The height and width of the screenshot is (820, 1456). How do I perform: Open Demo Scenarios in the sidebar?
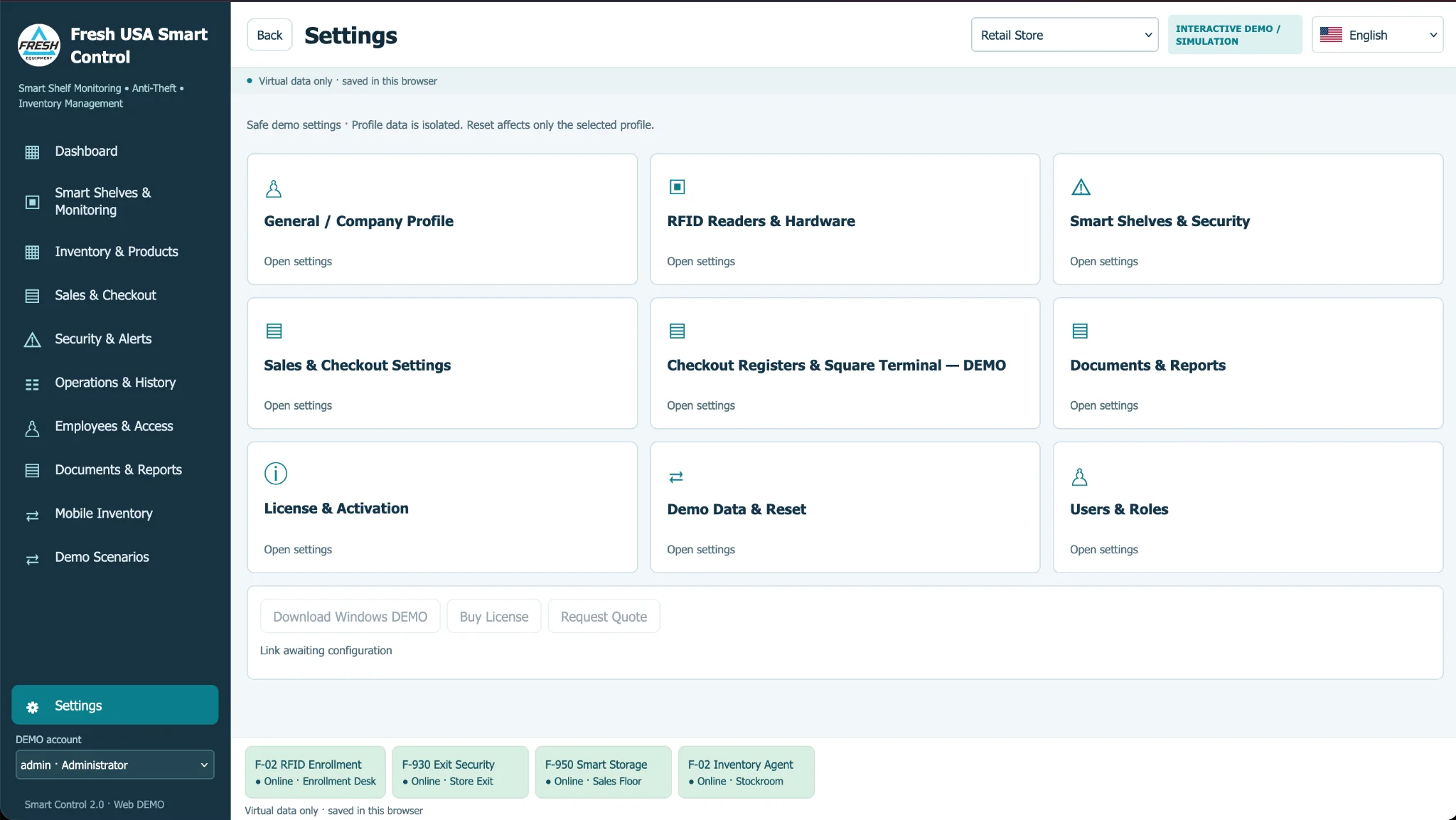coord(115,558)
